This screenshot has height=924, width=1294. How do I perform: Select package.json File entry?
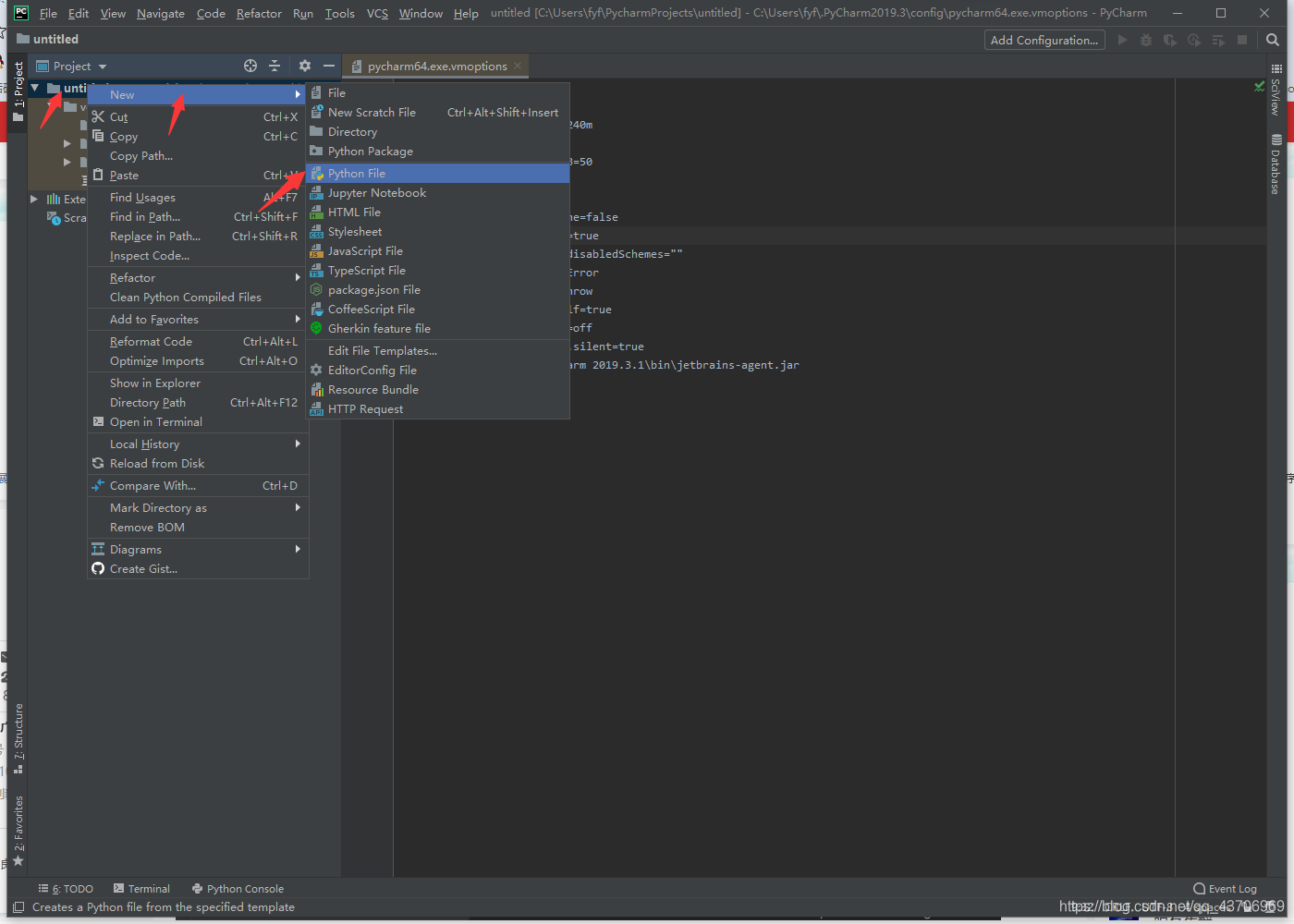pyautogui.click(x=437, y=289)
